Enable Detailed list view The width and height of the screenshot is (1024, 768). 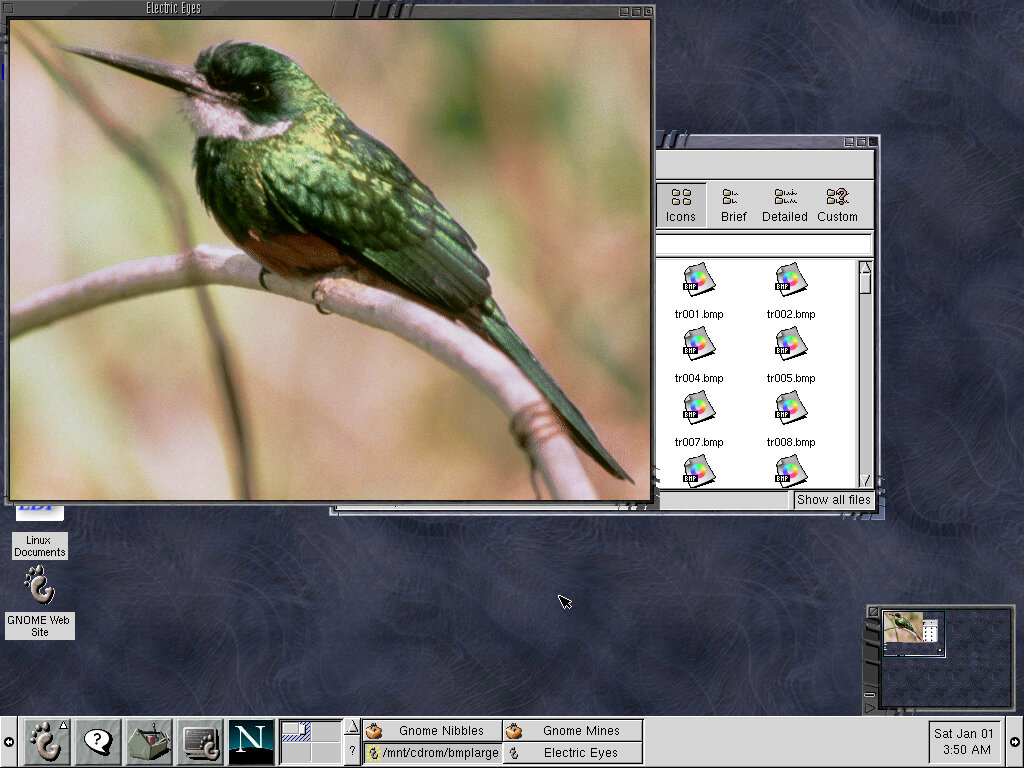tap(784, 205)
